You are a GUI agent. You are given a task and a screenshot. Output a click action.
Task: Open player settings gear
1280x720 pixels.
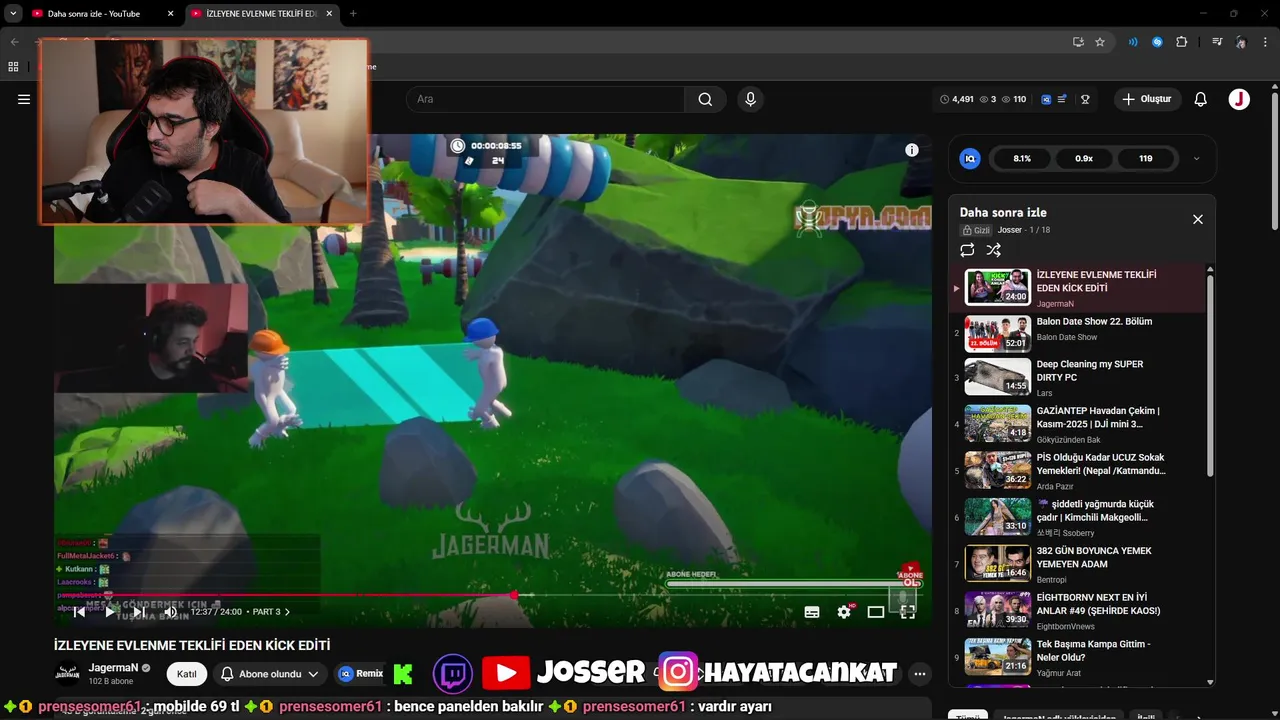844,612
